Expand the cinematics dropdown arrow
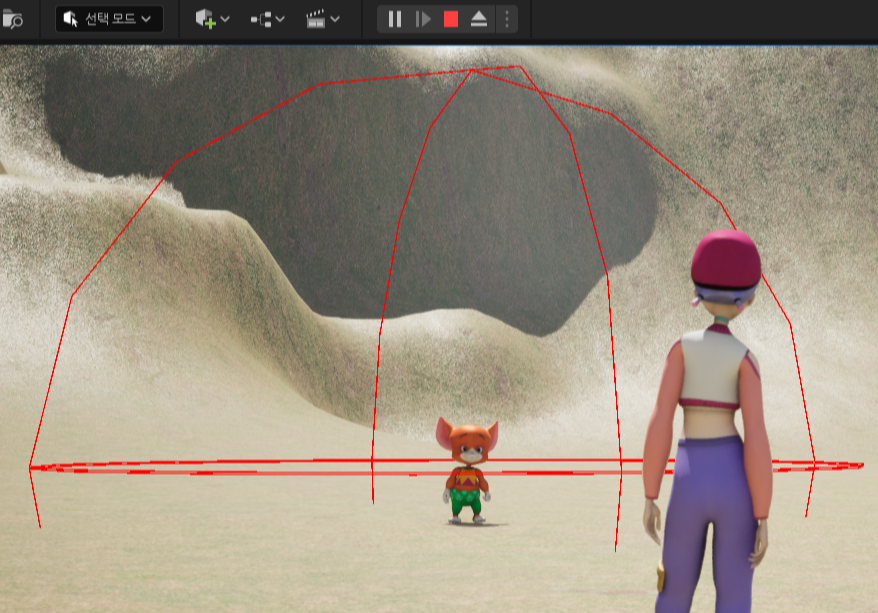The height and width of the screenshot is (613, 878). (x=335, y=19)
